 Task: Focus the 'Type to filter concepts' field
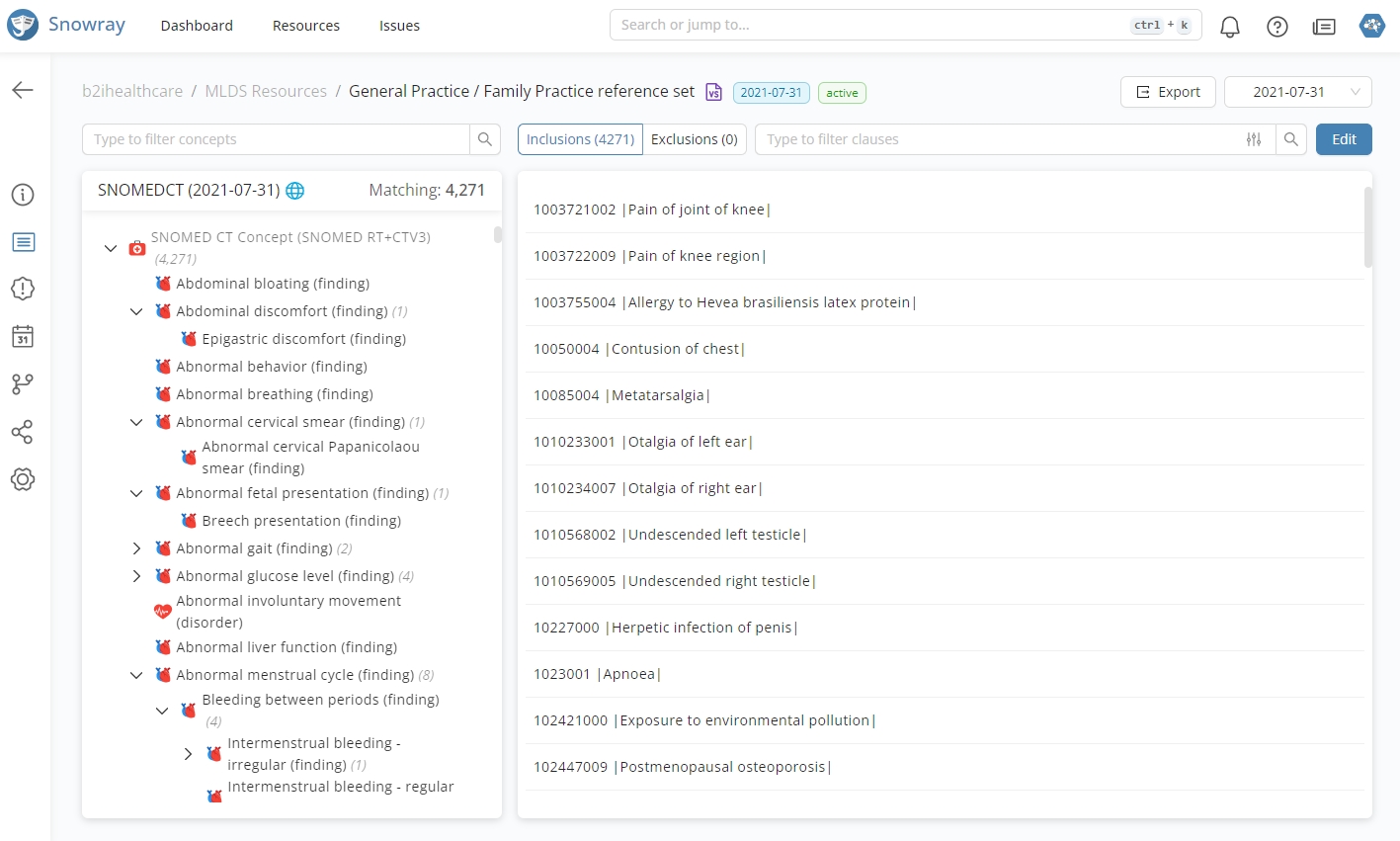point(276,139)
